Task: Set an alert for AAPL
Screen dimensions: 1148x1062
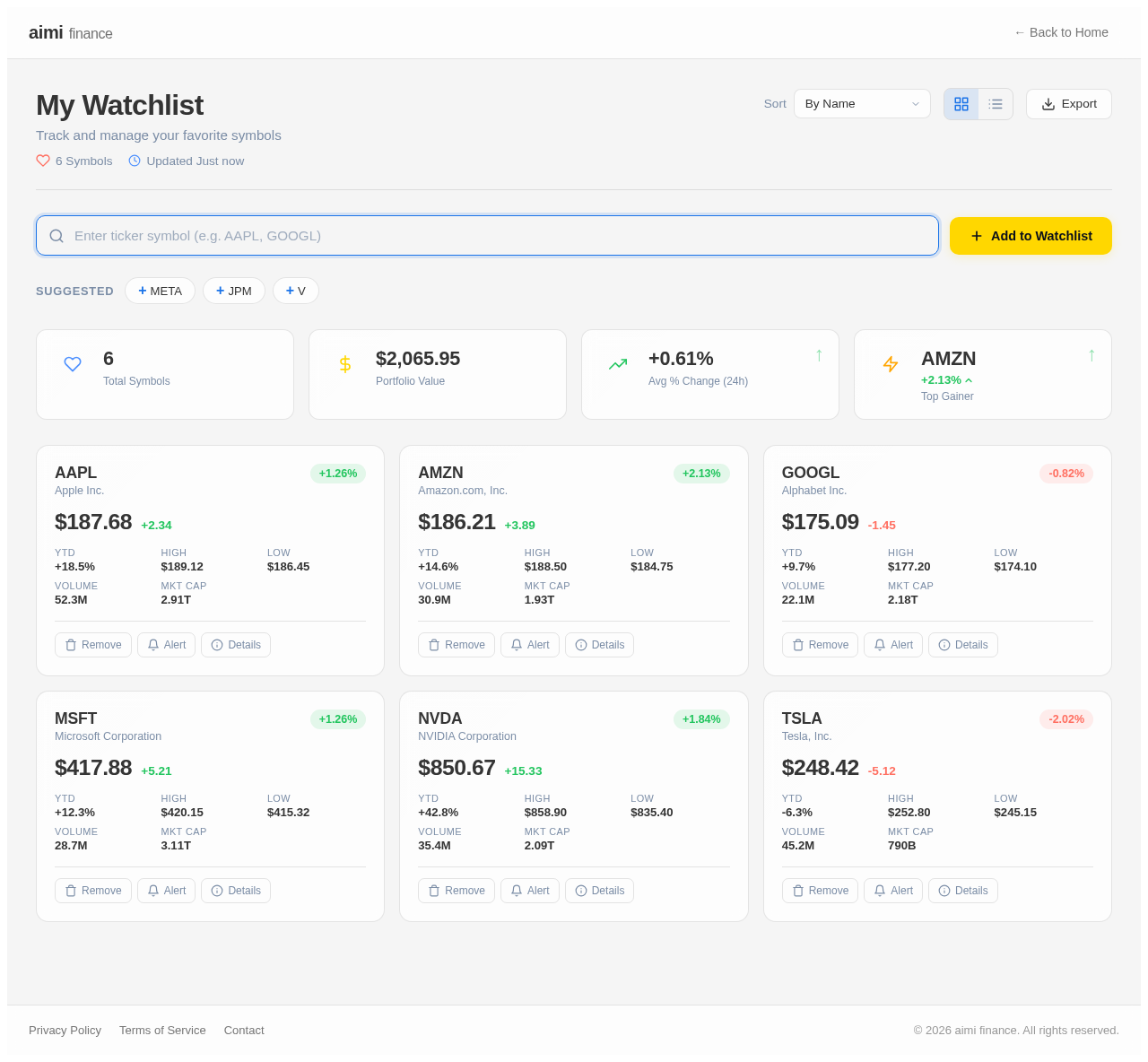Action: click(x=166, y=645)
